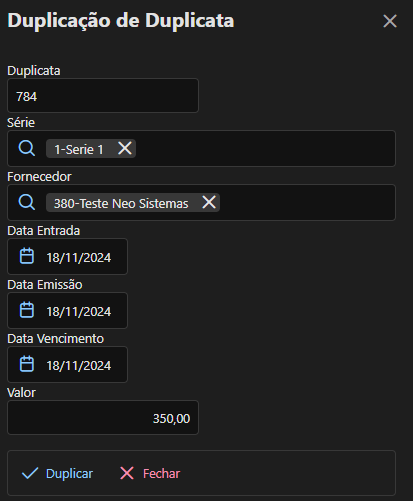413x501 pixels.
Task: Remove the 1-Serie 1 tag
Action: [x=125, y=148]
